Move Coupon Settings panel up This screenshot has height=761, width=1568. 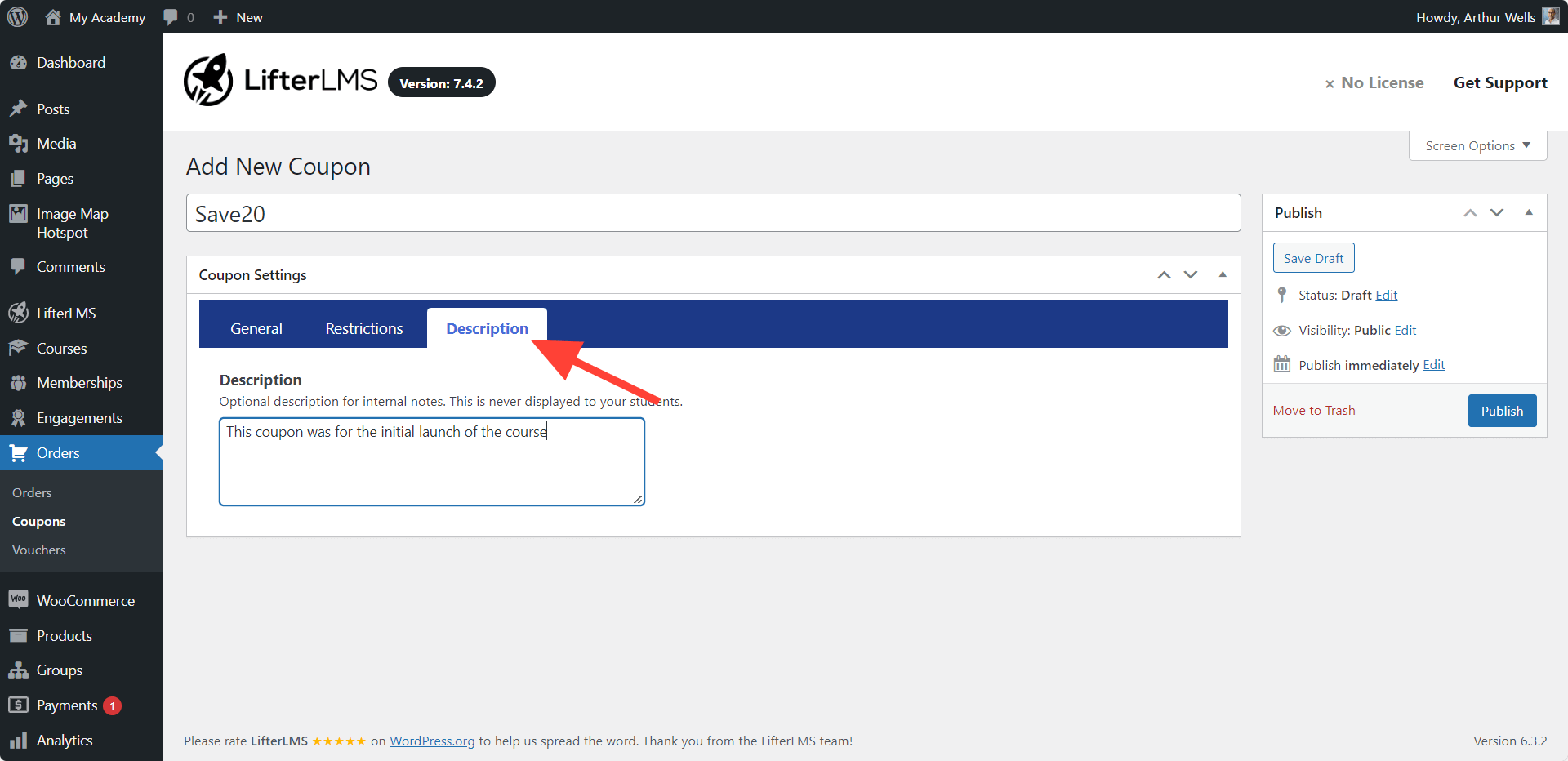tap(1164, 275)
